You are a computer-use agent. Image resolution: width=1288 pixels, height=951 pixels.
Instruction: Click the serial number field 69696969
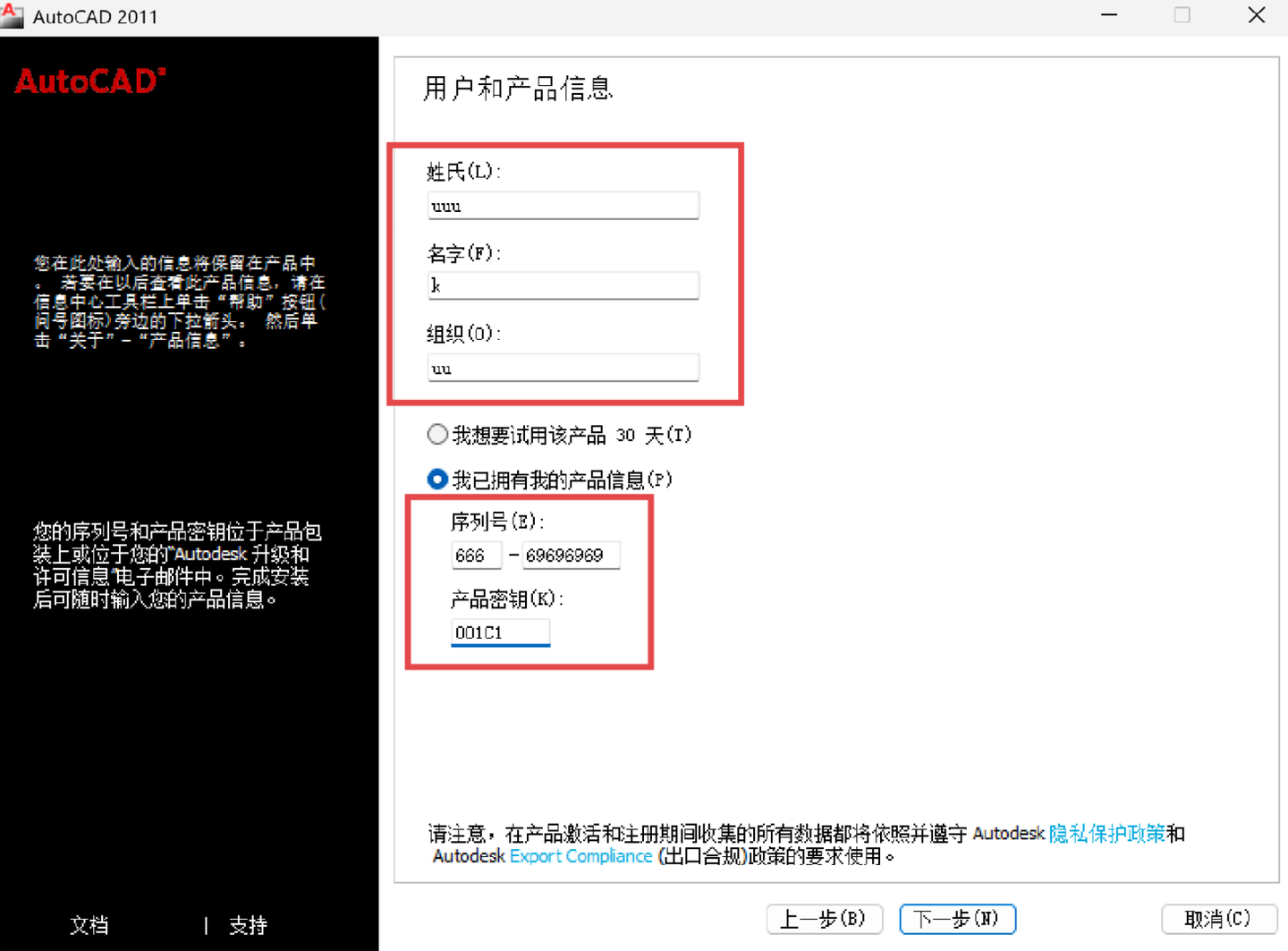click(x=572, y=556)
